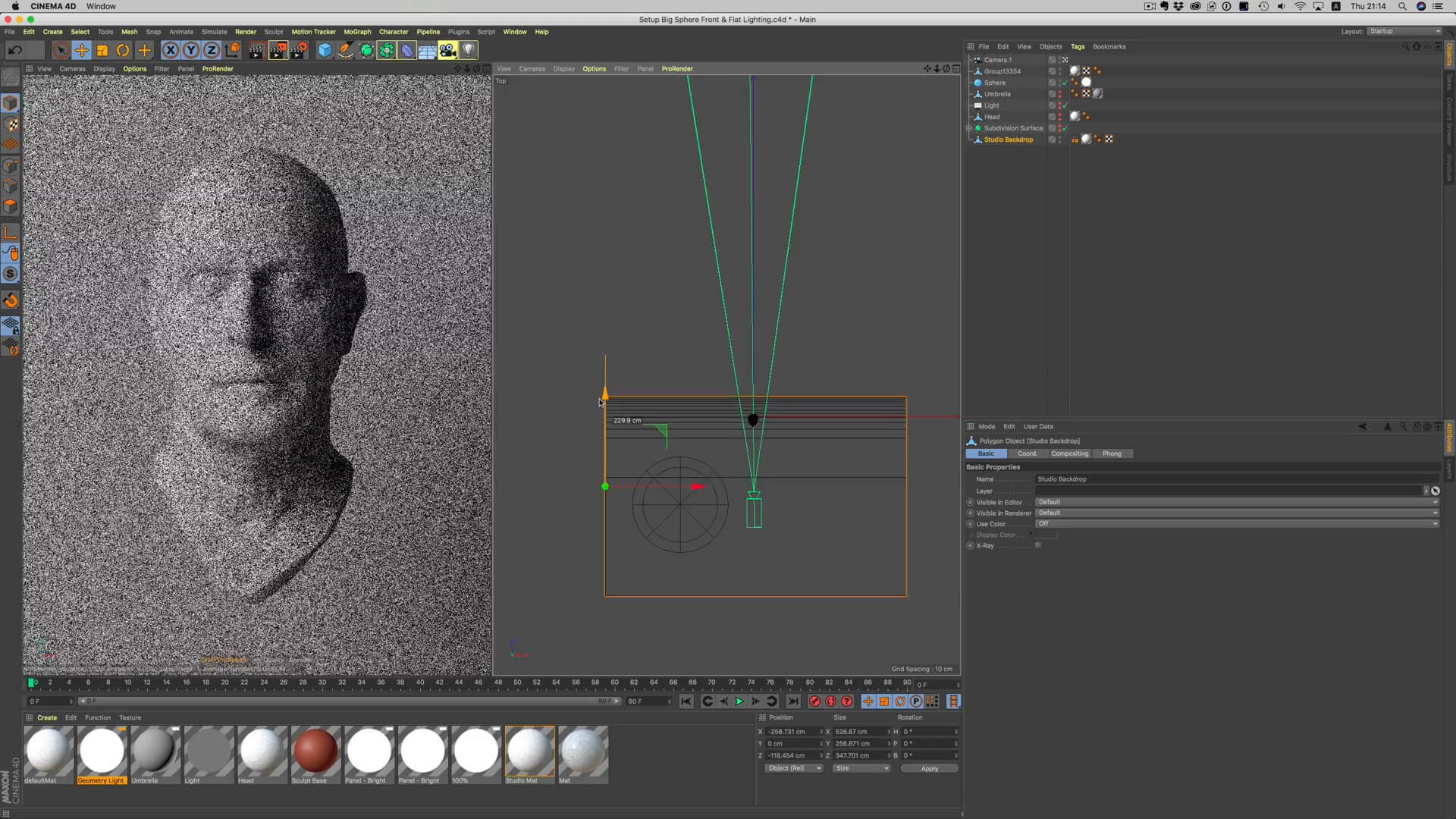Select the Scale tool

pos(102,50)
